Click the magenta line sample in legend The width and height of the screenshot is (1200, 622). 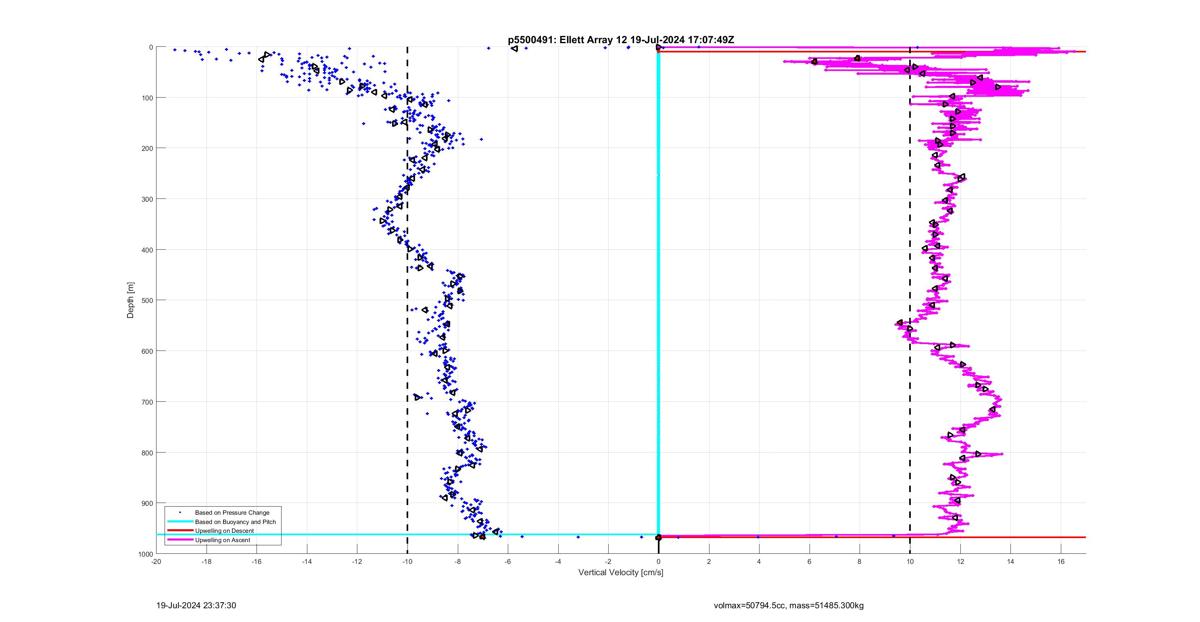[179, 540]
